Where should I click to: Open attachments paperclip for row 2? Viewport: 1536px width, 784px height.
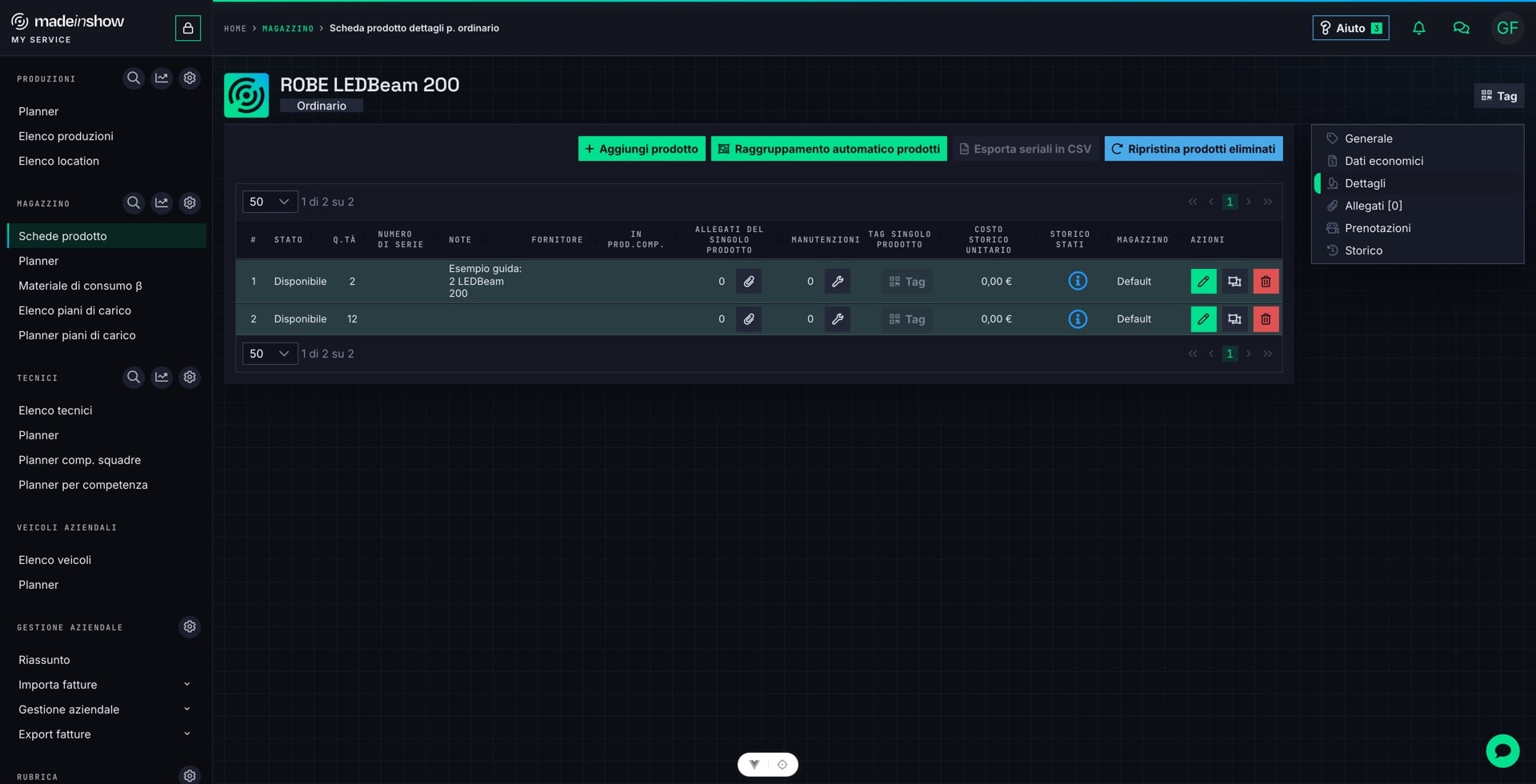749,319
